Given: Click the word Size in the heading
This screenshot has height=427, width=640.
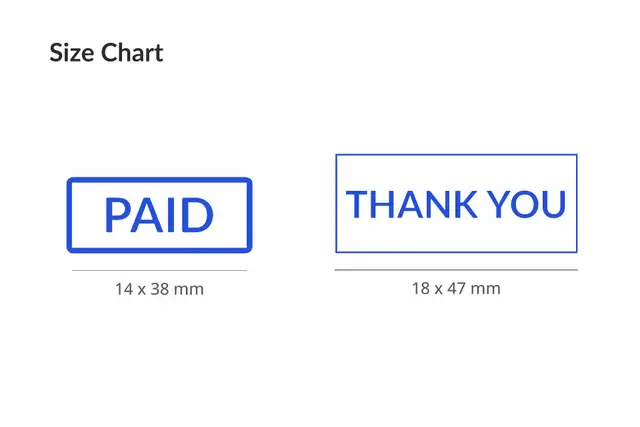Looking at the screenshot, I should pyautogui.click(x=71, y=53).
